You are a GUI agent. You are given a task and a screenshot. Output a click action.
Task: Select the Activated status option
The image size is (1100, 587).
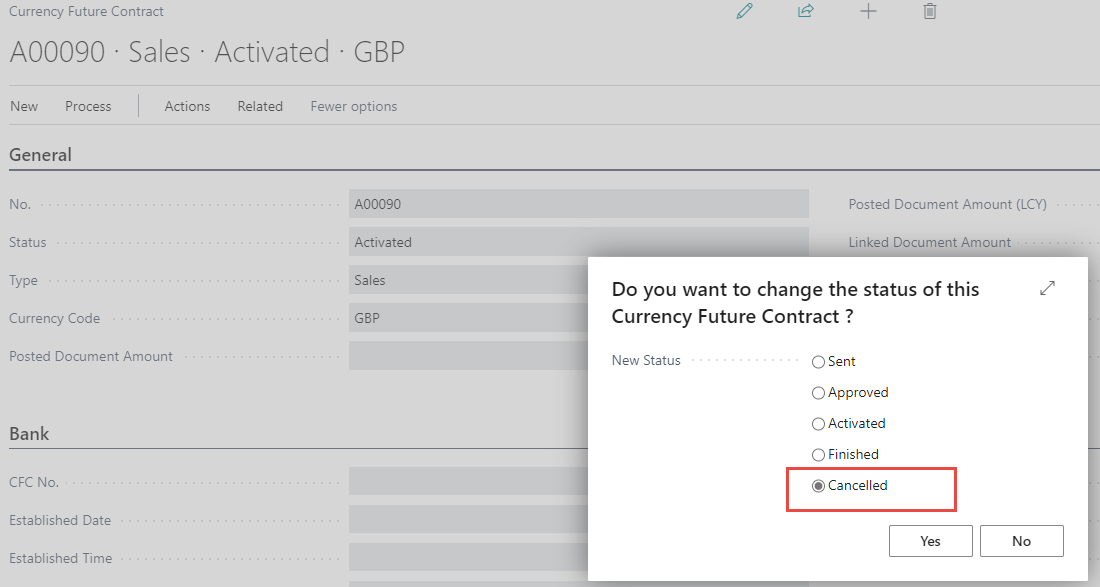tap(819, 424)
